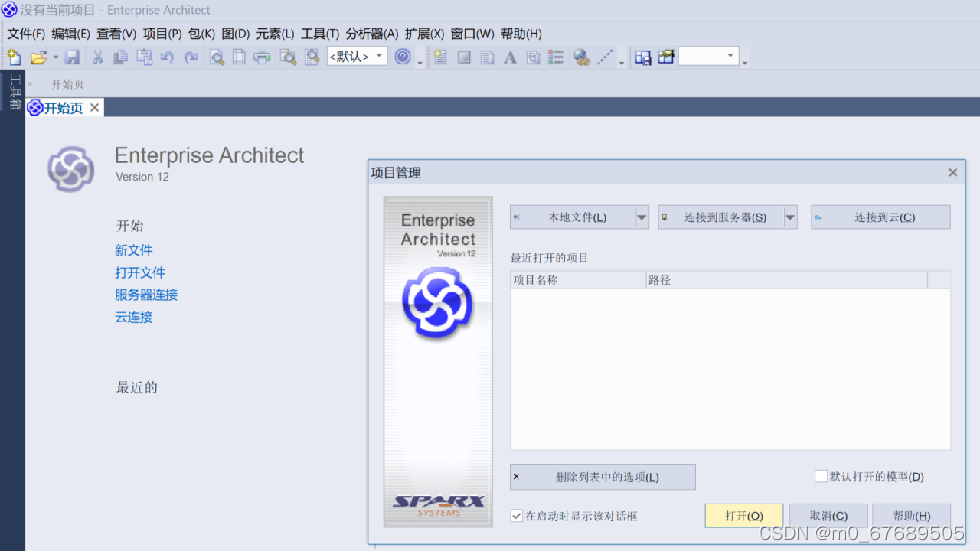Enable default open model checkbox
The height and width of the screenshot is (552, 980).
coord(821,476)
